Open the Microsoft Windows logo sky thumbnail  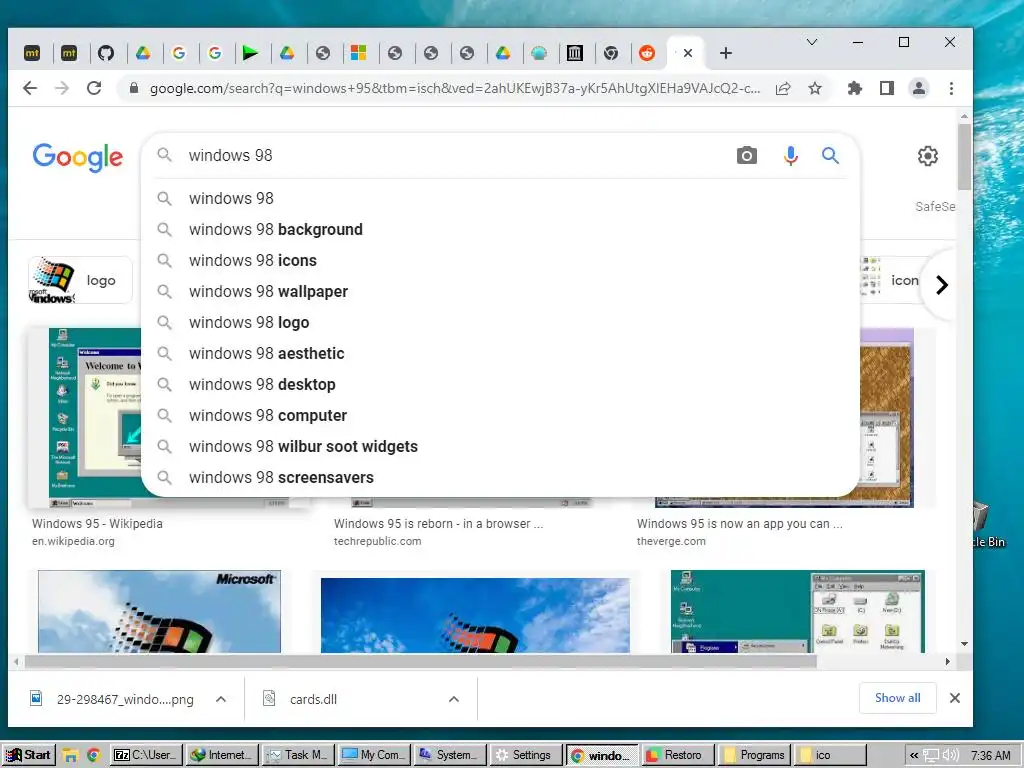(159, 611)
